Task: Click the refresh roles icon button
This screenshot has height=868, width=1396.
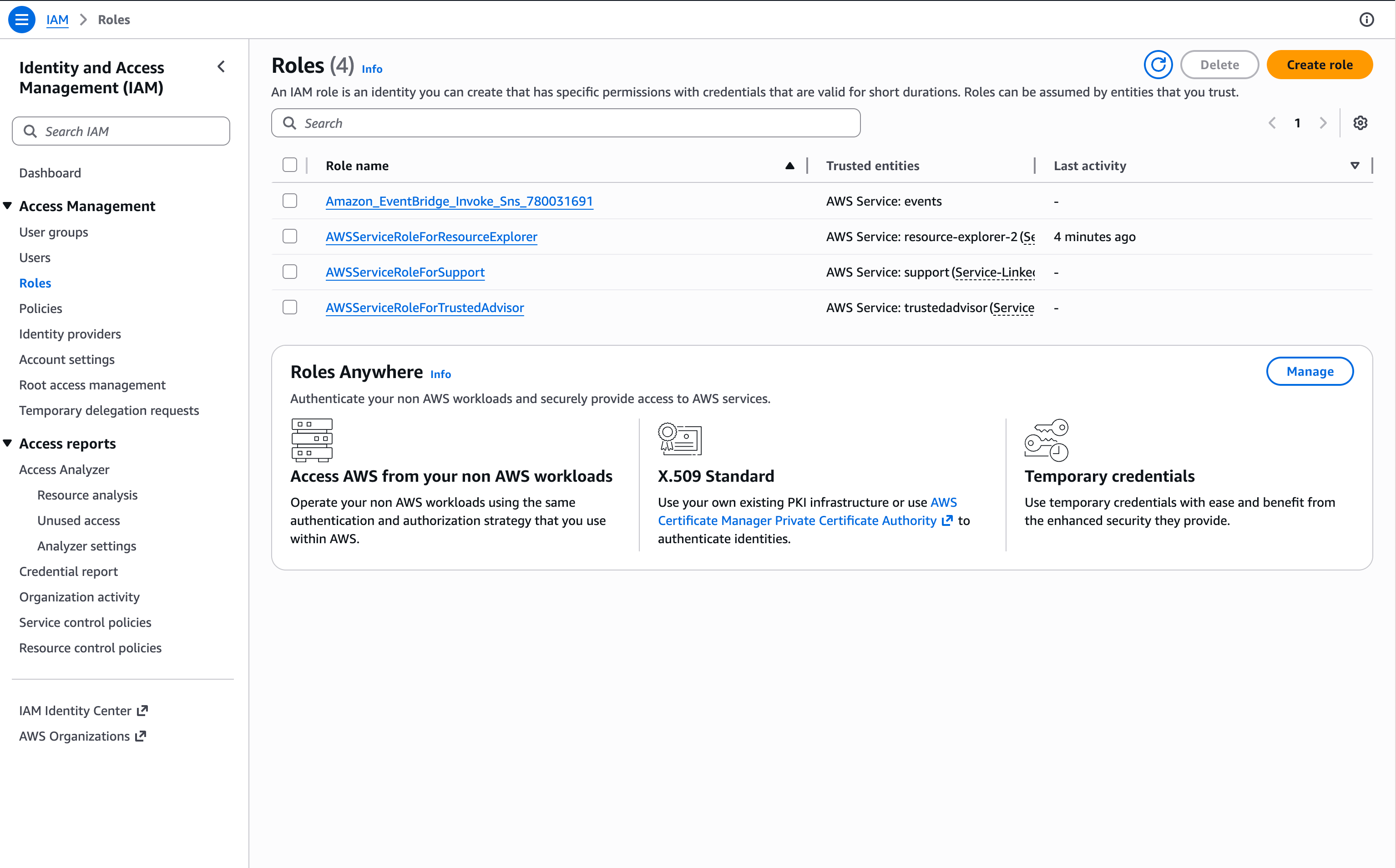Action: 1158,65
